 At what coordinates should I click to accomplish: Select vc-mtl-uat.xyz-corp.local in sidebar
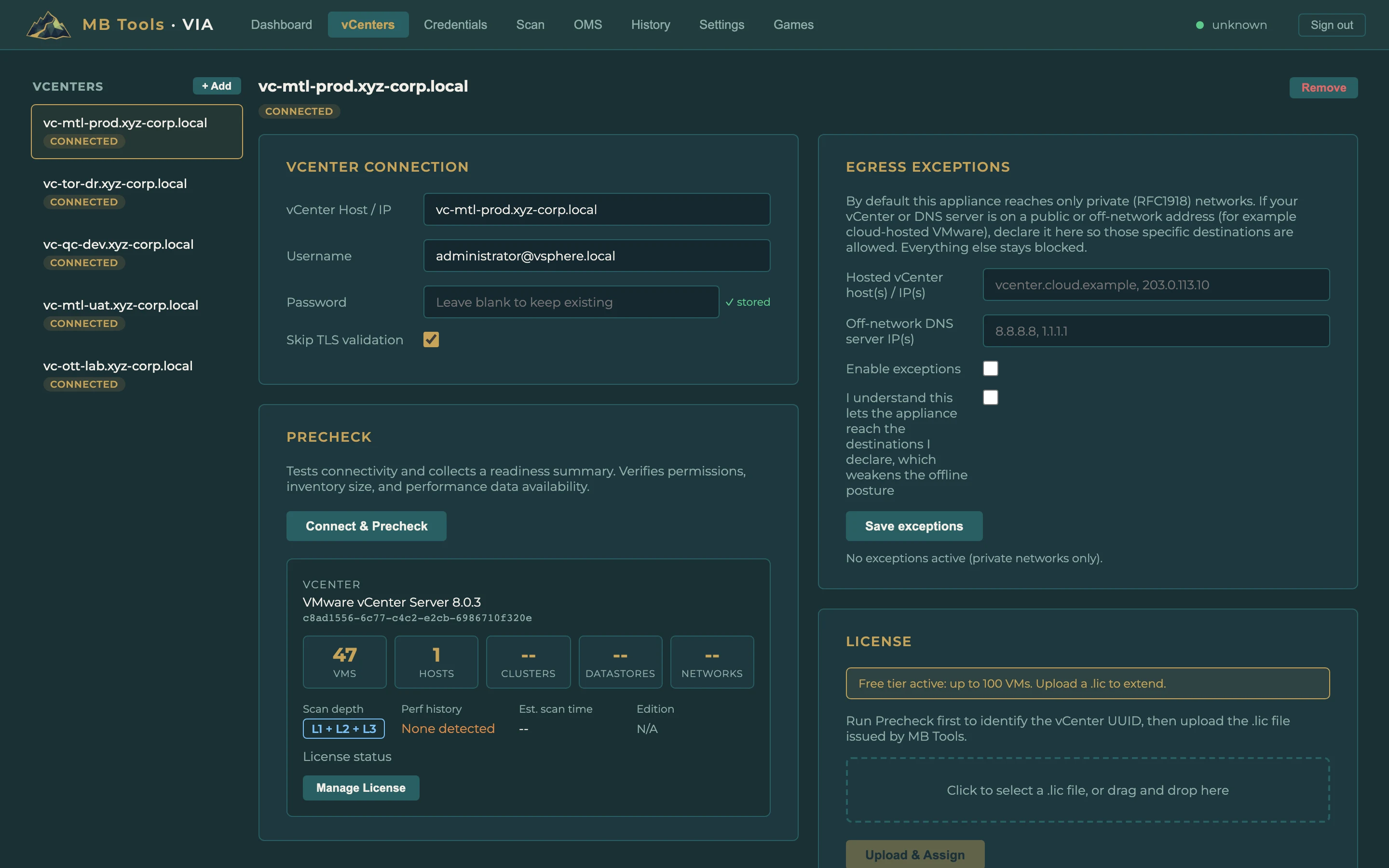click(x=136, y=314)
